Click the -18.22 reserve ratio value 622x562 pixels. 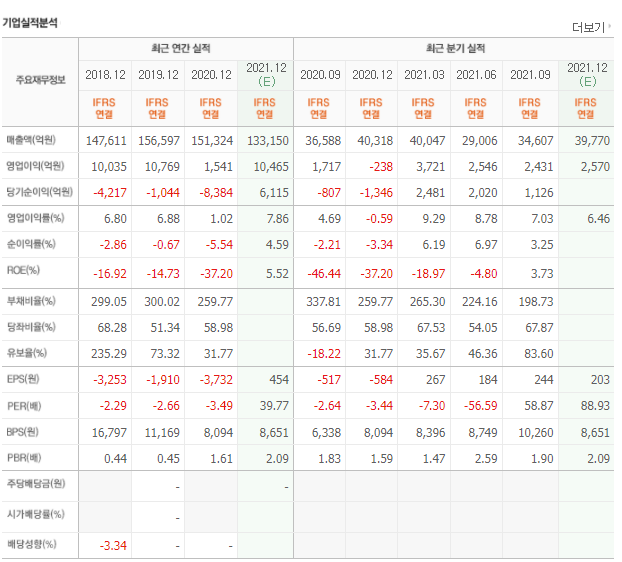(x=324, y=354)
